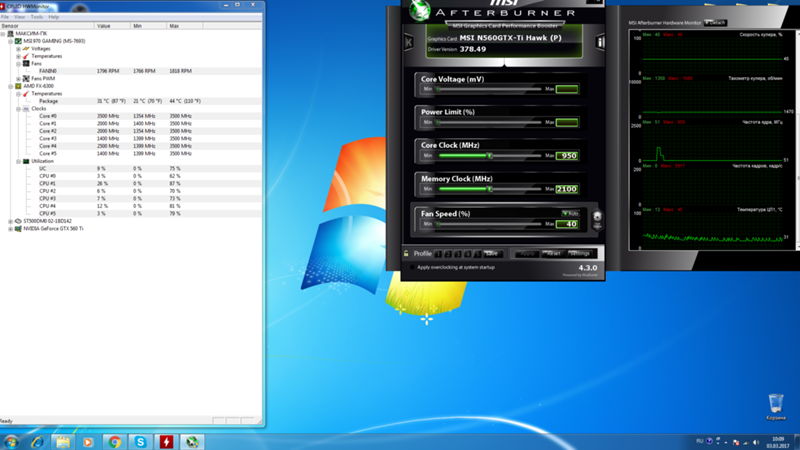Click the Detach button on the hardware monitor
This screenshot has width=800, height=450.
(715, 22)
